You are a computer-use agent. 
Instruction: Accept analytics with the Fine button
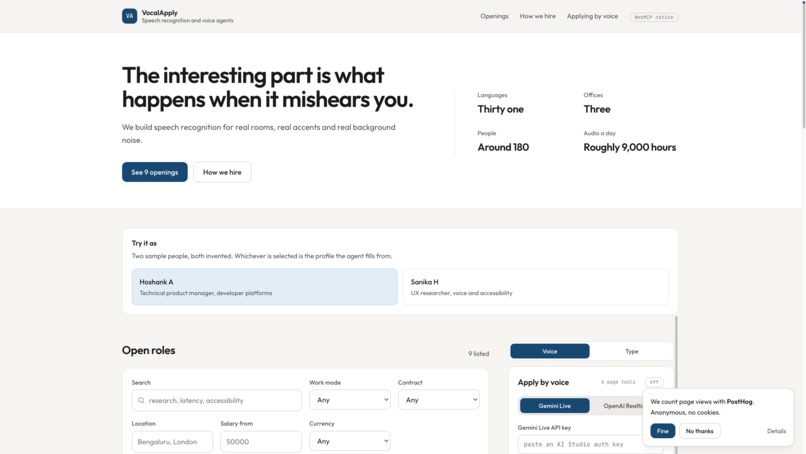(x=663, y=431)
